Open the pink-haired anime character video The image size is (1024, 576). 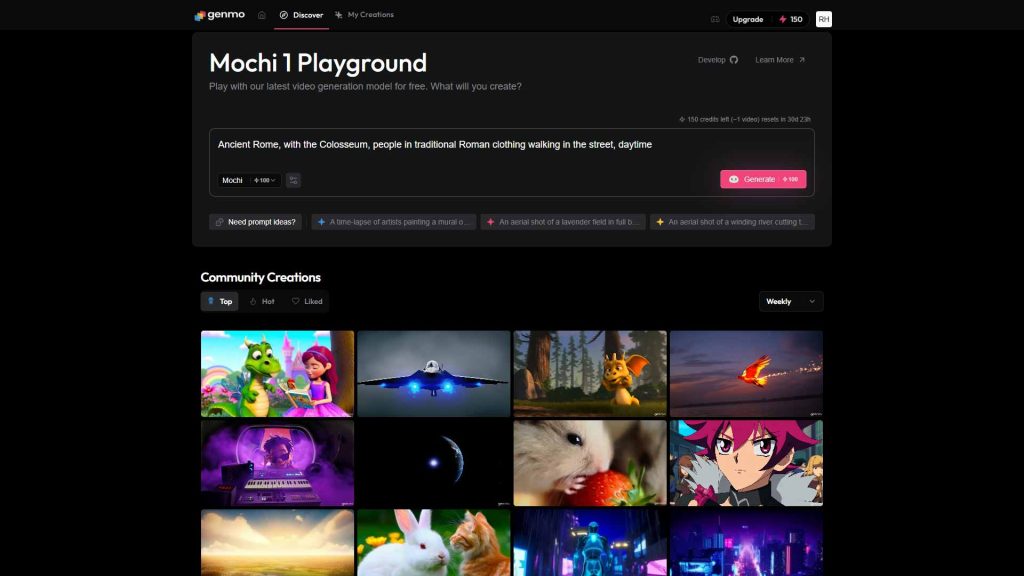(746, 463)
